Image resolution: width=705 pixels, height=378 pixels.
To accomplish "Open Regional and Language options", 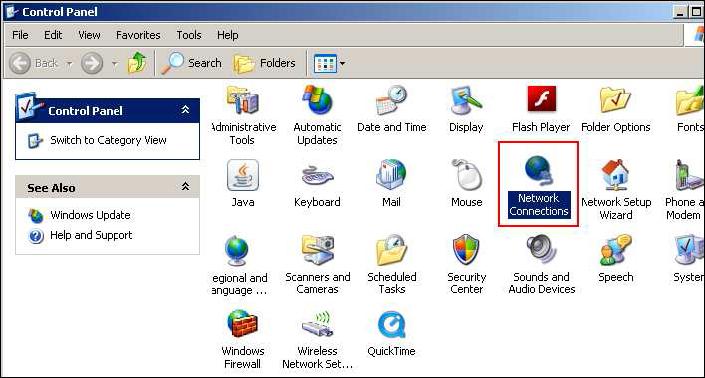I will point(239,264).
